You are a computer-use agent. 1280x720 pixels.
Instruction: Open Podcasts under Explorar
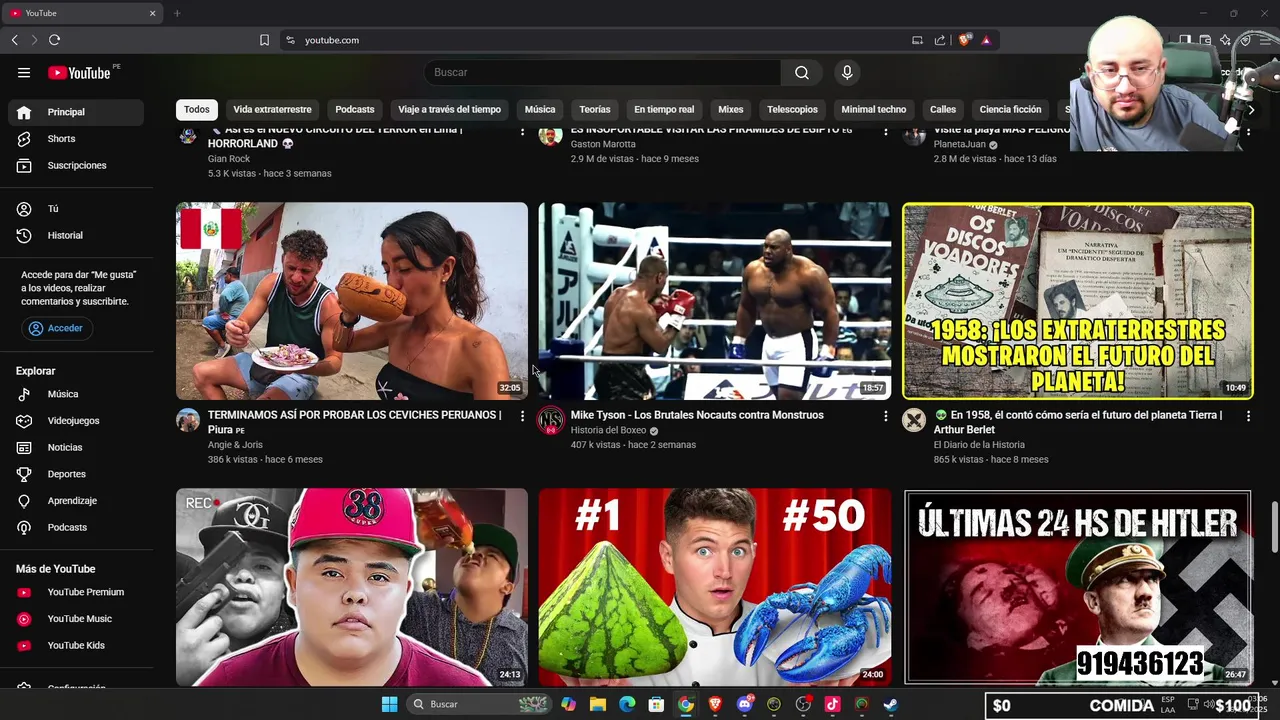(76, 527)
